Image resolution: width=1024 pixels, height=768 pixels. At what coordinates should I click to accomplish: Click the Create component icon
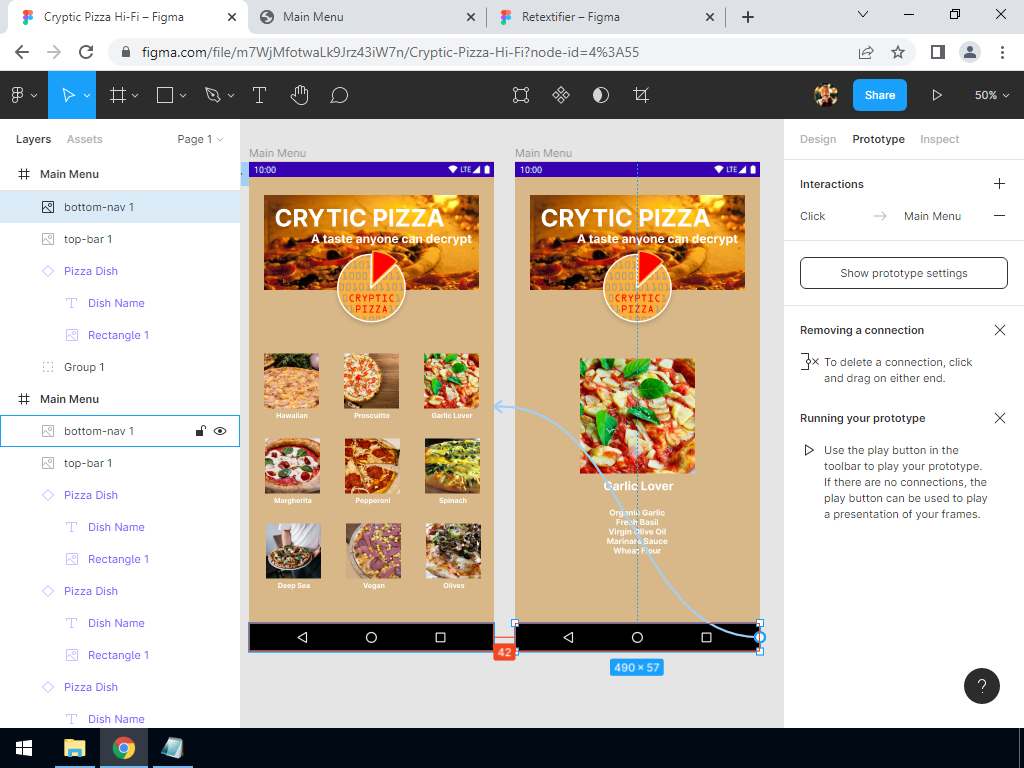pos(561,95)
